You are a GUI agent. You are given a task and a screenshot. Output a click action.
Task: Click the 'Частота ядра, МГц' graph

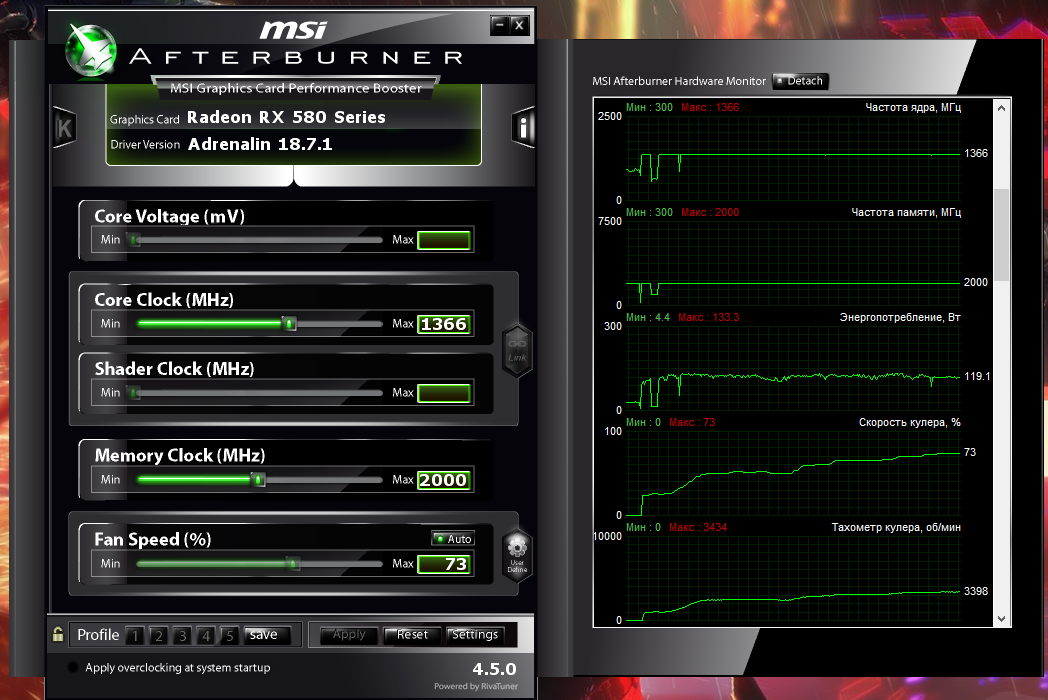click(793, 158)
